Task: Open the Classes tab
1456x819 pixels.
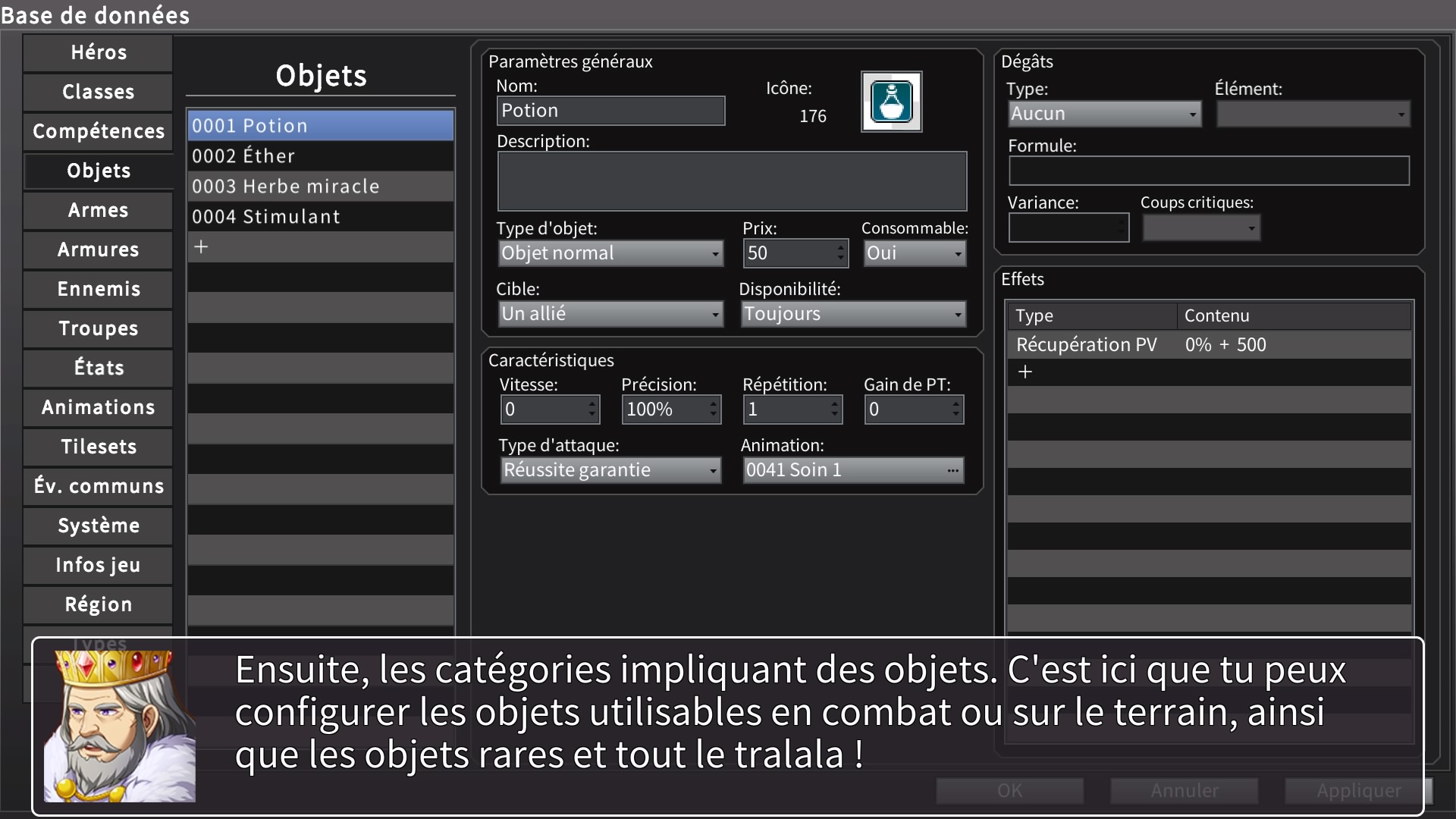Action: (99, 92)
